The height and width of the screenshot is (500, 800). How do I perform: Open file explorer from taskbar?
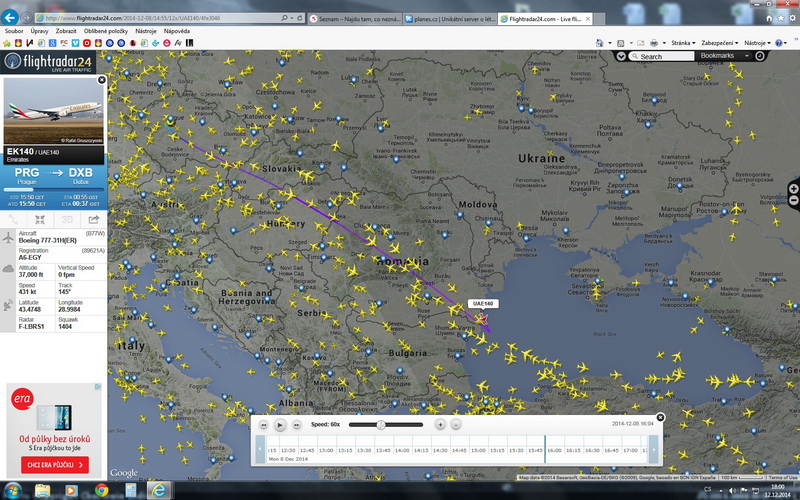coord(42,491)
